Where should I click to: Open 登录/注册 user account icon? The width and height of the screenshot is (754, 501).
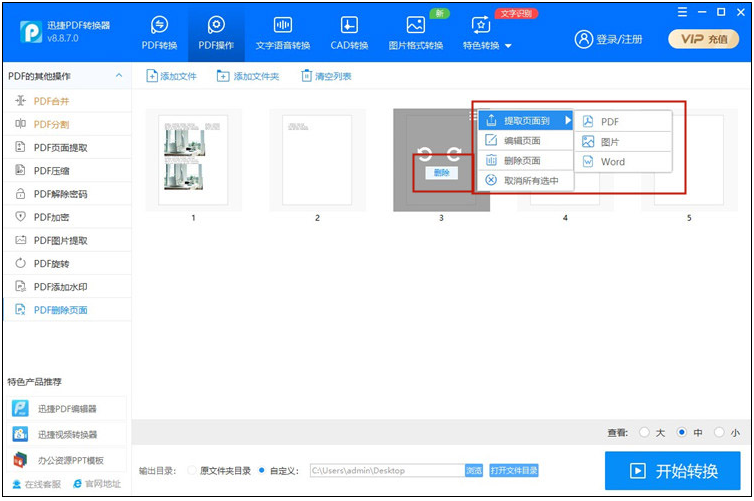pos(584,39)
